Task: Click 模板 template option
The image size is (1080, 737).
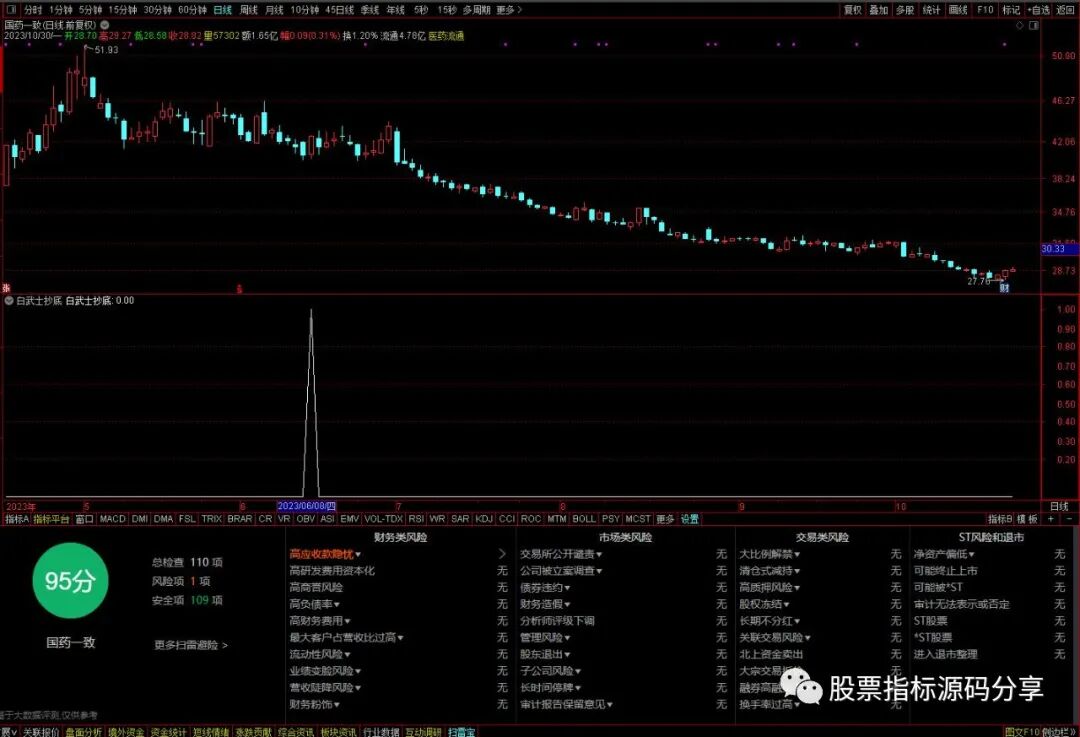Action: coord(1028,519)
